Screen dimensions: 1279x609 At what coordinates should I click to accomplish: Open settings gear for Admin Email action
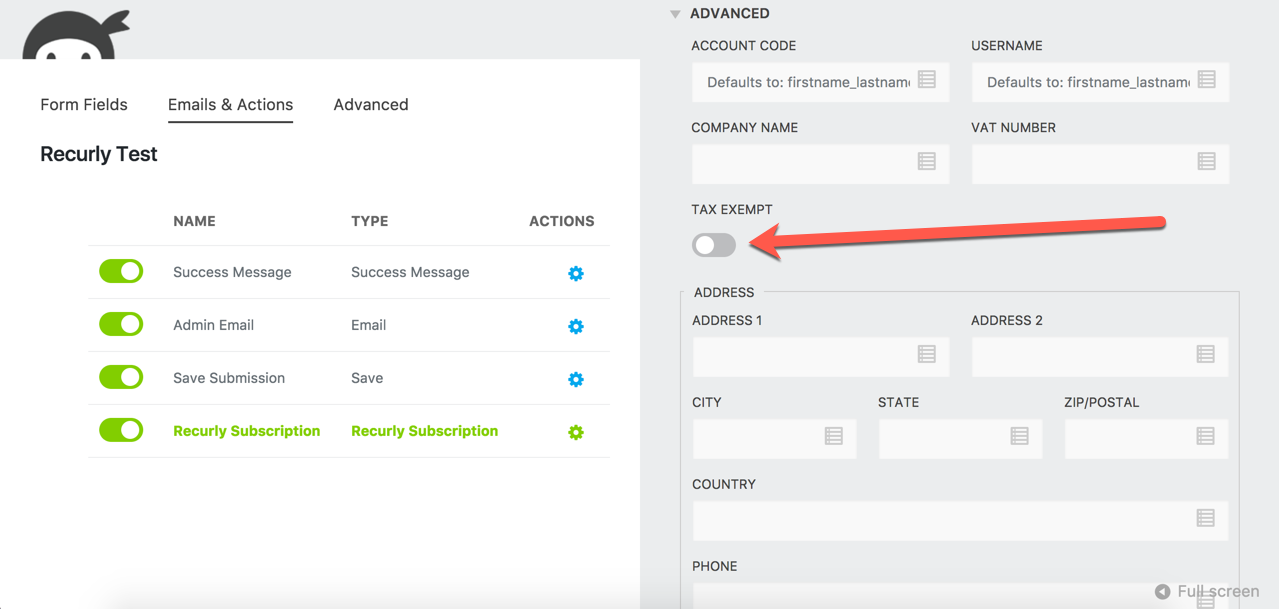pos(575,326)
